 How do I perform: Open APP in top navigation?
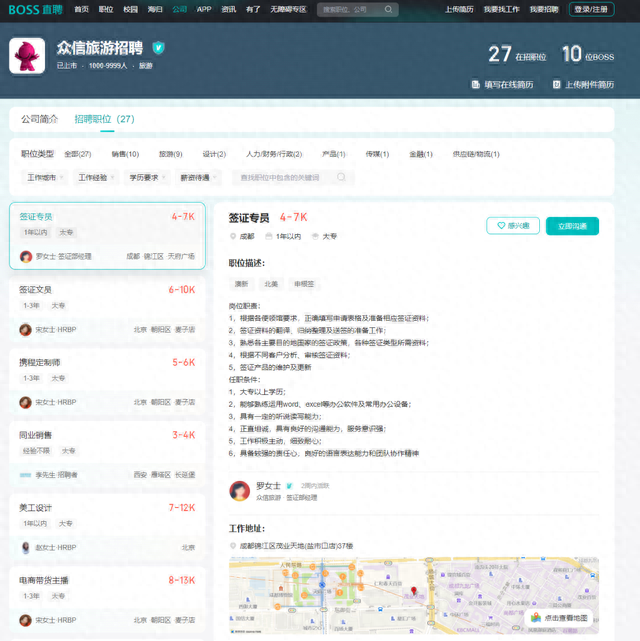coord(204,9)
